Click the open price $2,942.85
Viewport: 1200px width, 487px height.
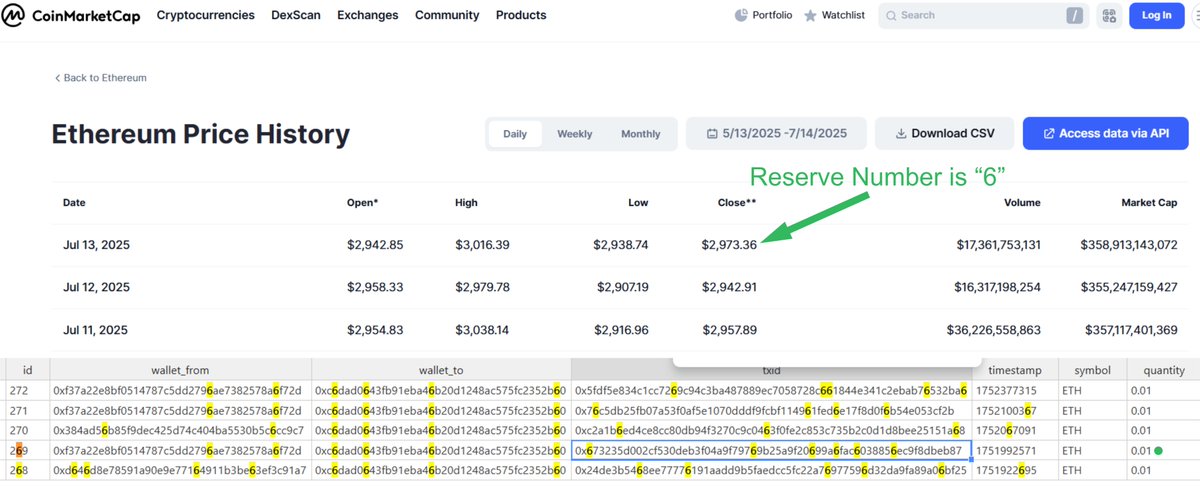(375, 245)
